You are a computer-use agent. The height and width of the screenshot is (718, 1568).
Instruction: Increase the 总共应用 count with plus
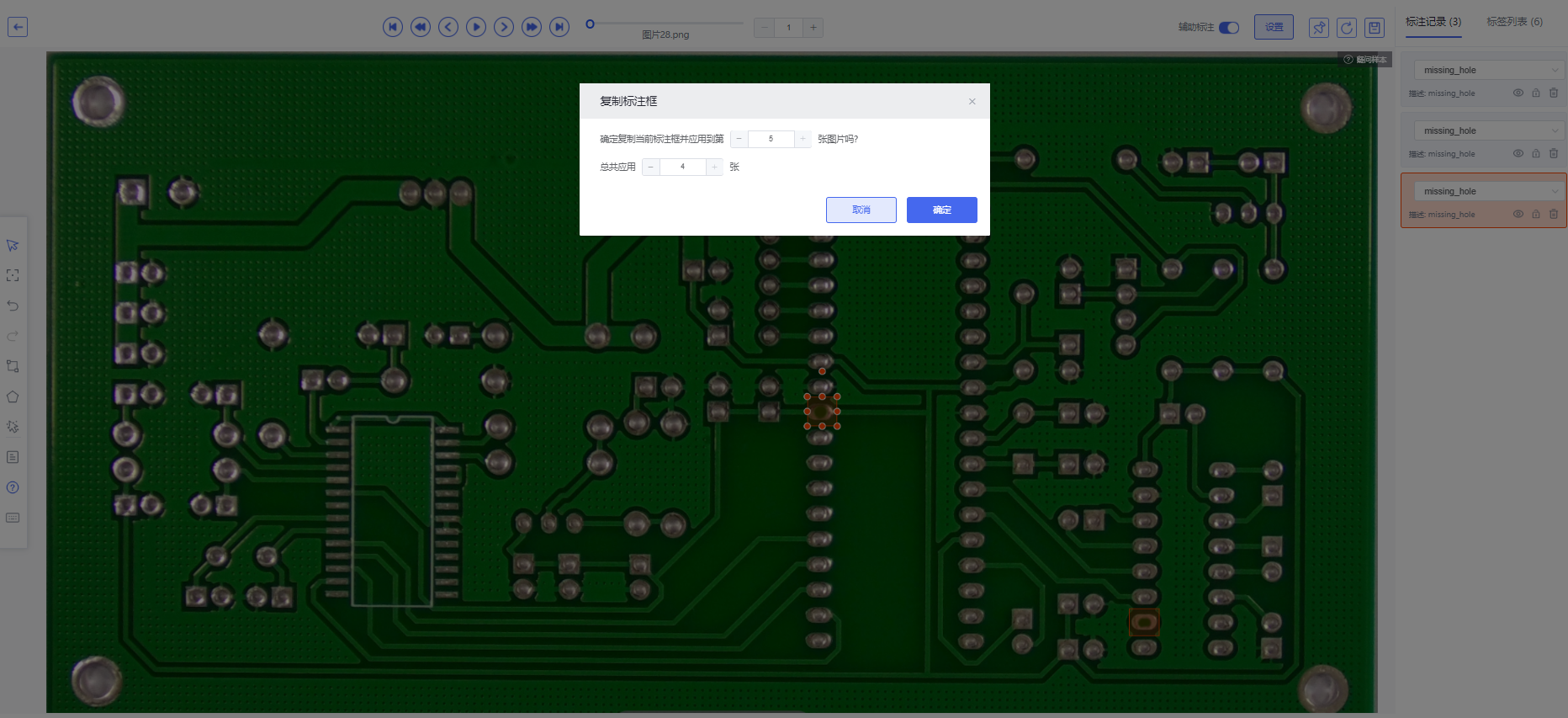[x=714, y=167]
